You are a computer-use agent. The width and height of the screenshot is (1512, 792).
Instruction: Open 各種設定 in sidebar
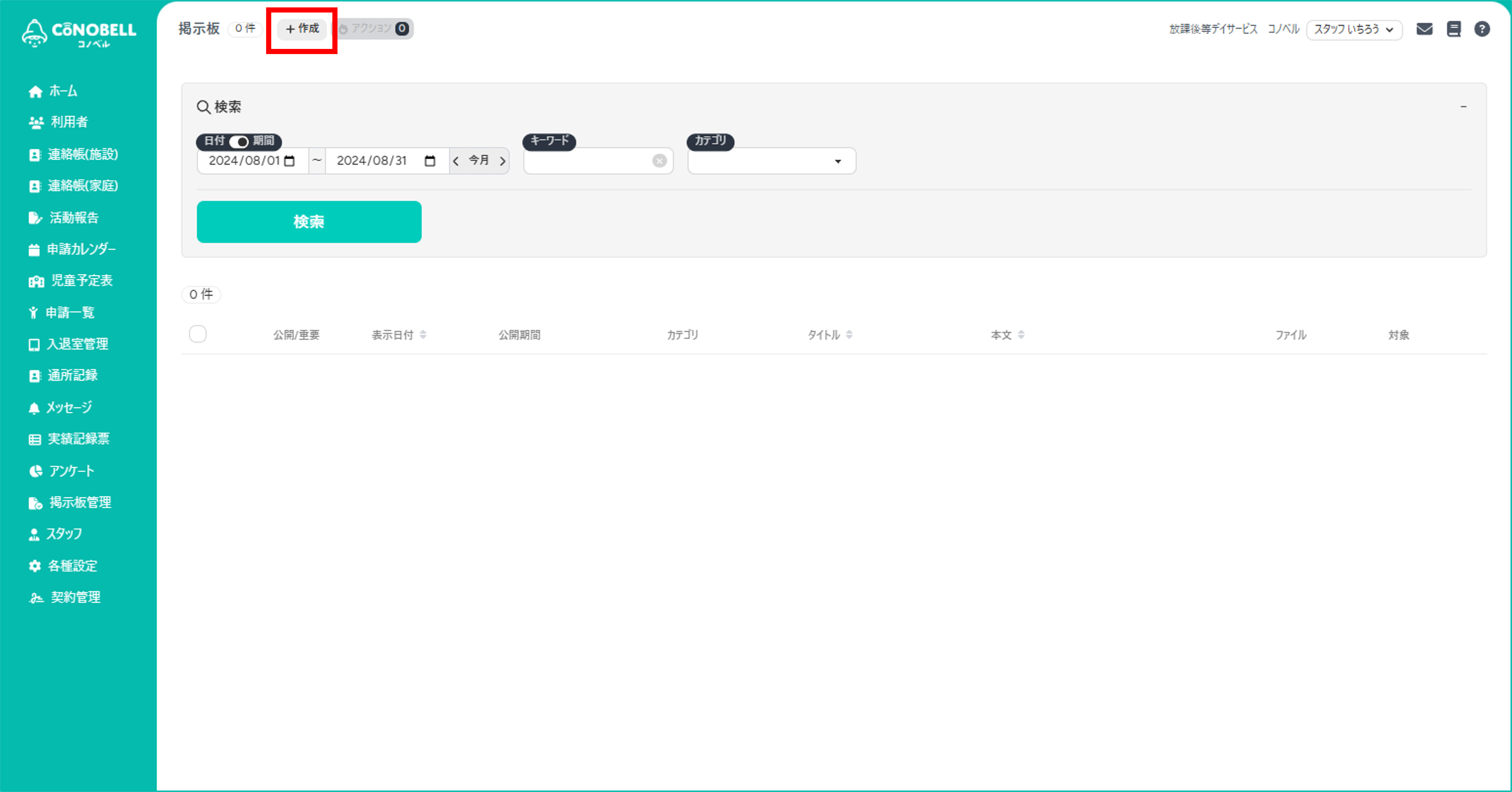[63, 566]
